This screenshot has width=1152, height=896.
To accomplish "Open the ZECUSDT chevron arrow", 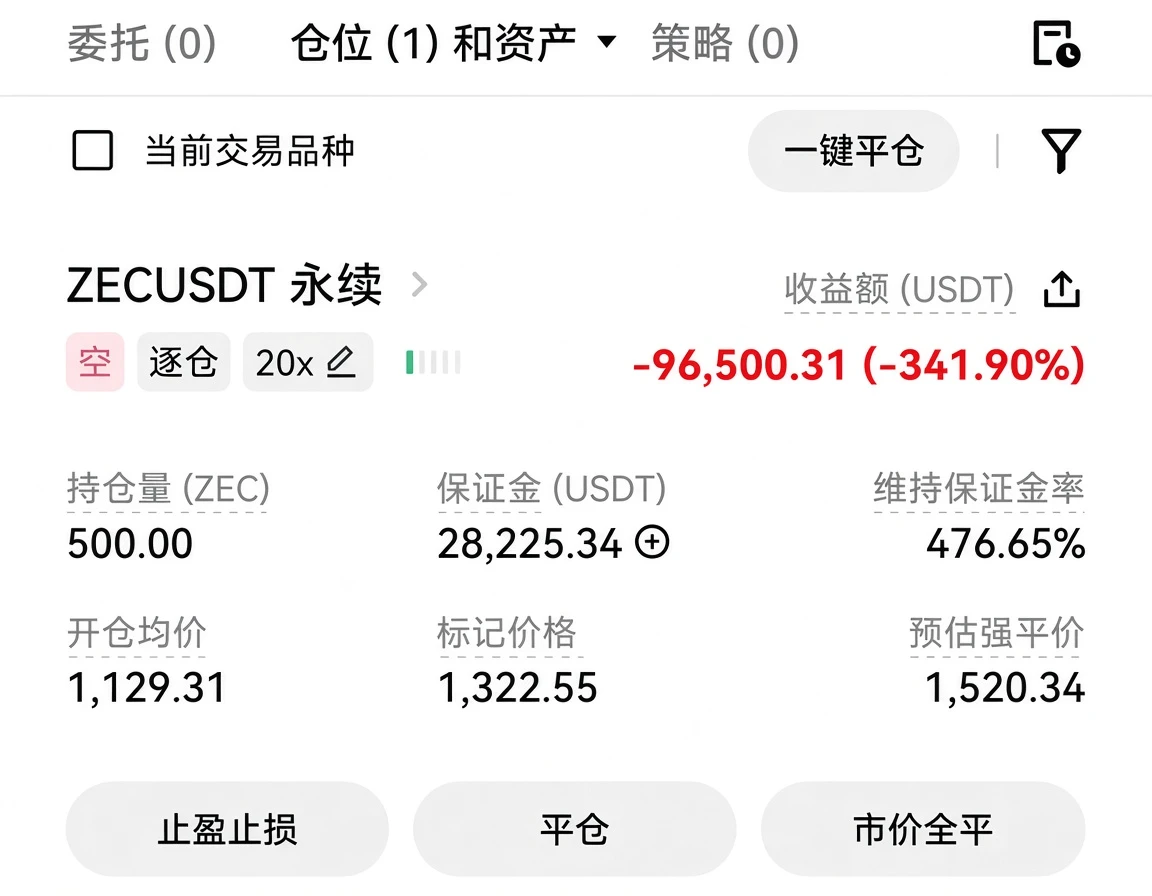I will 419,284.
